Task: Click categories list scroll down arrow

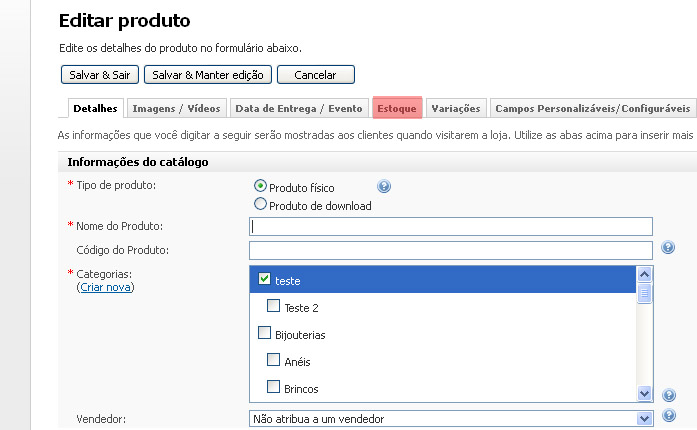Action: tap(644, 395)
